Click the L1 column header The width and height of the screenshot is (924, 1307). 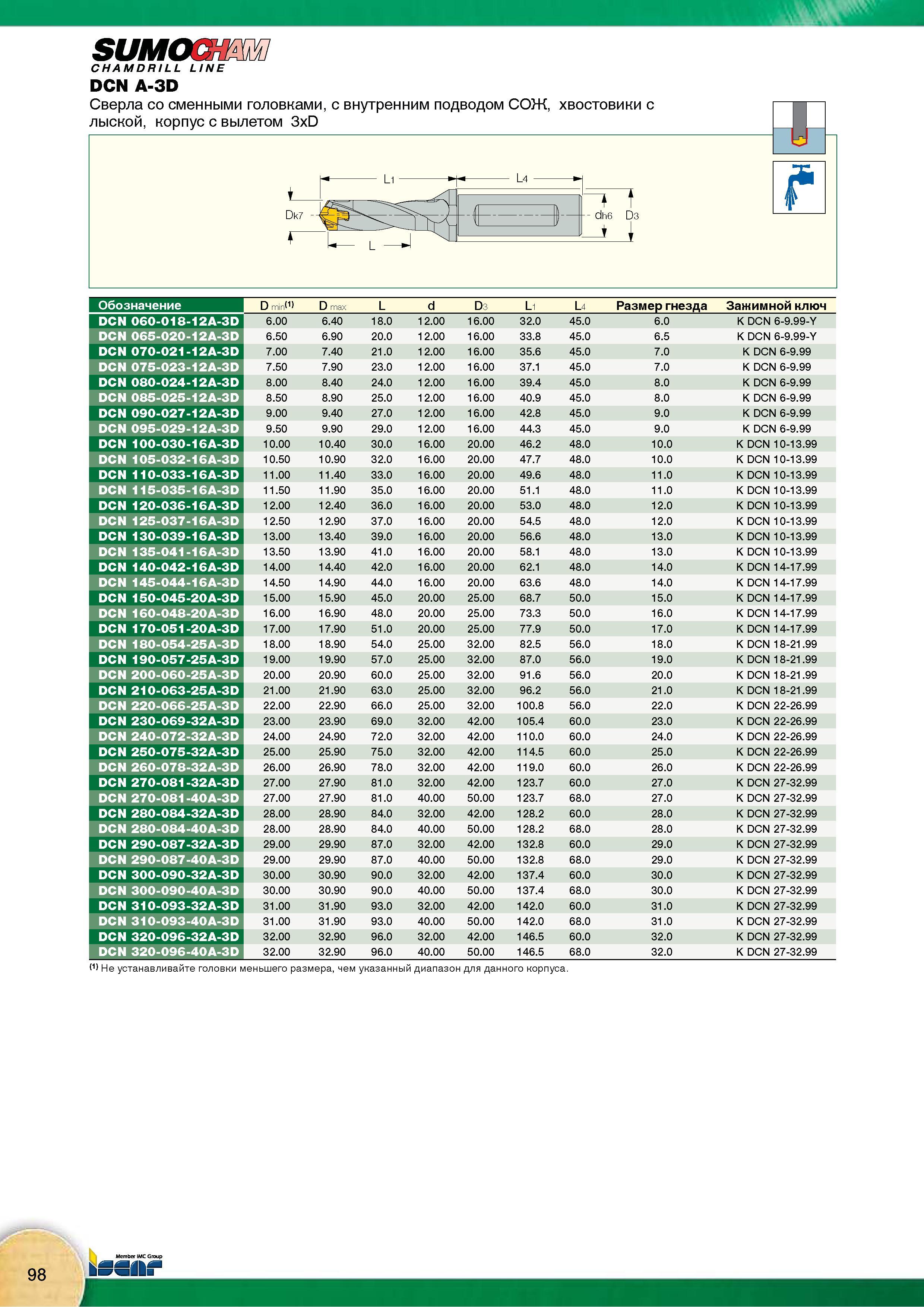530,306
